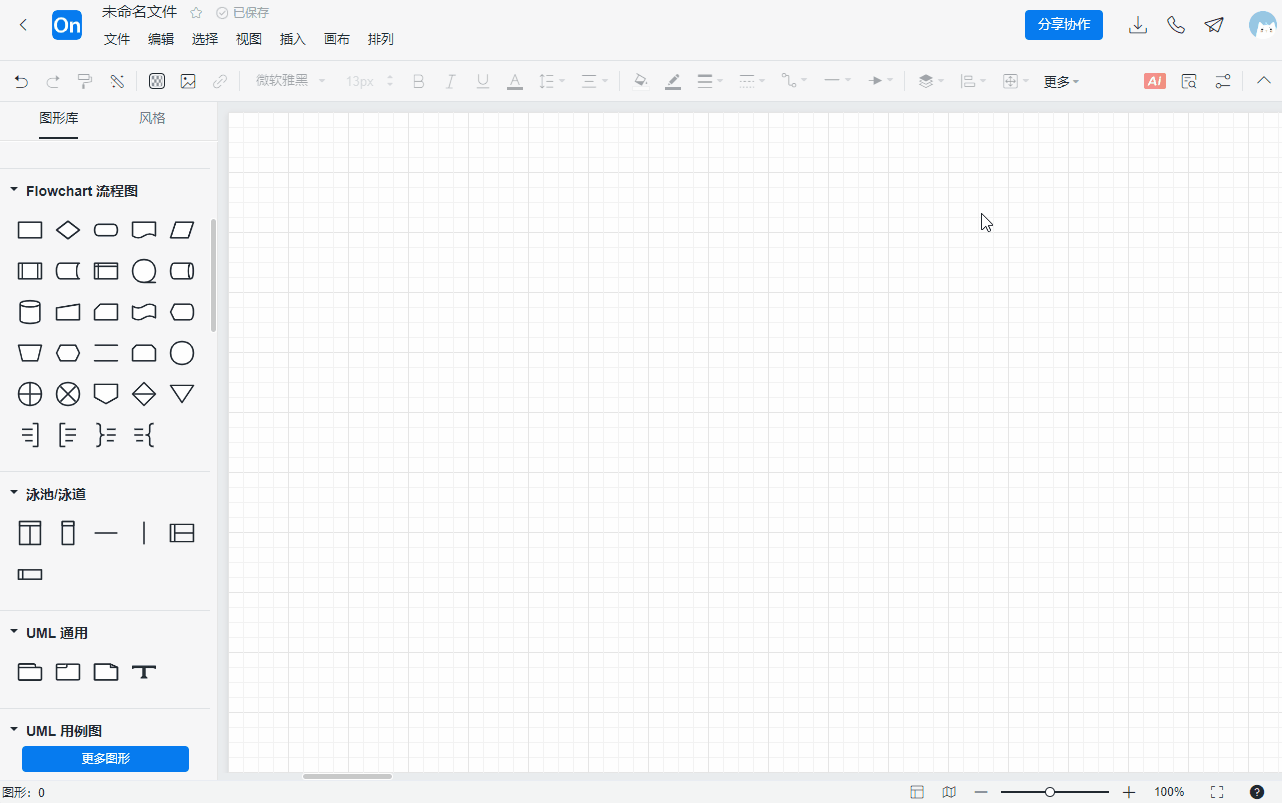The image size is (1282, 803).
Task: Favorite the file with star icon
Action: (196, 13)
